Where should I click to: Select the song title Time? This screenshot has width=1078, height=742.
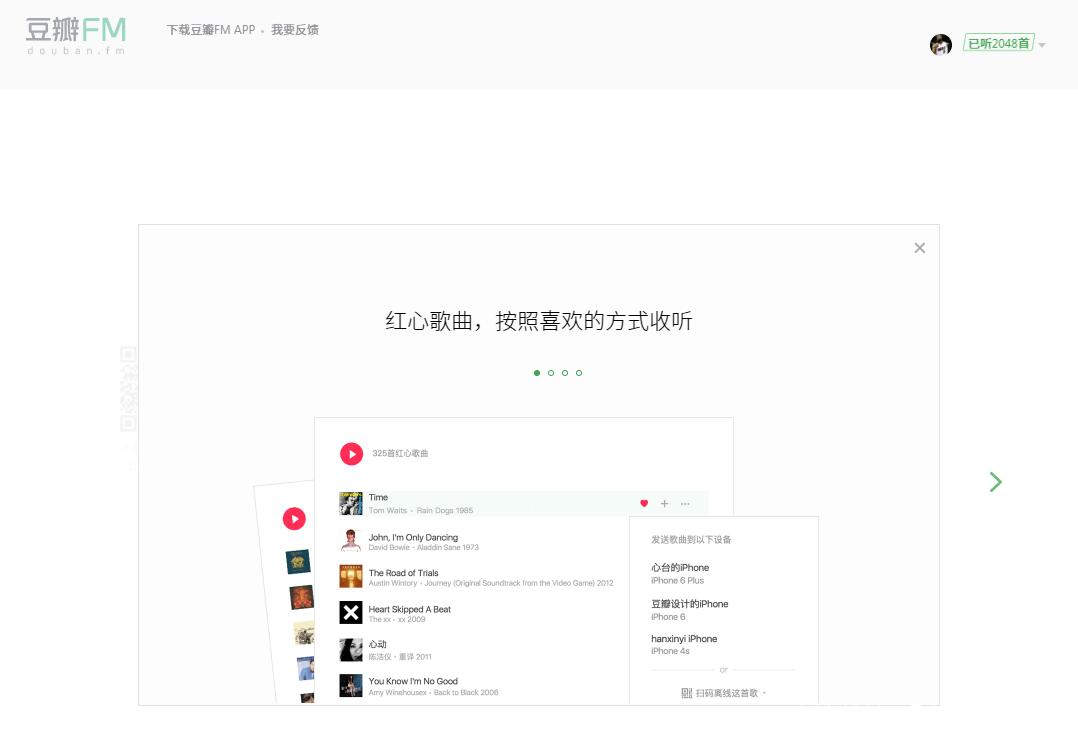pyautogui.click(x=378, y=497)
